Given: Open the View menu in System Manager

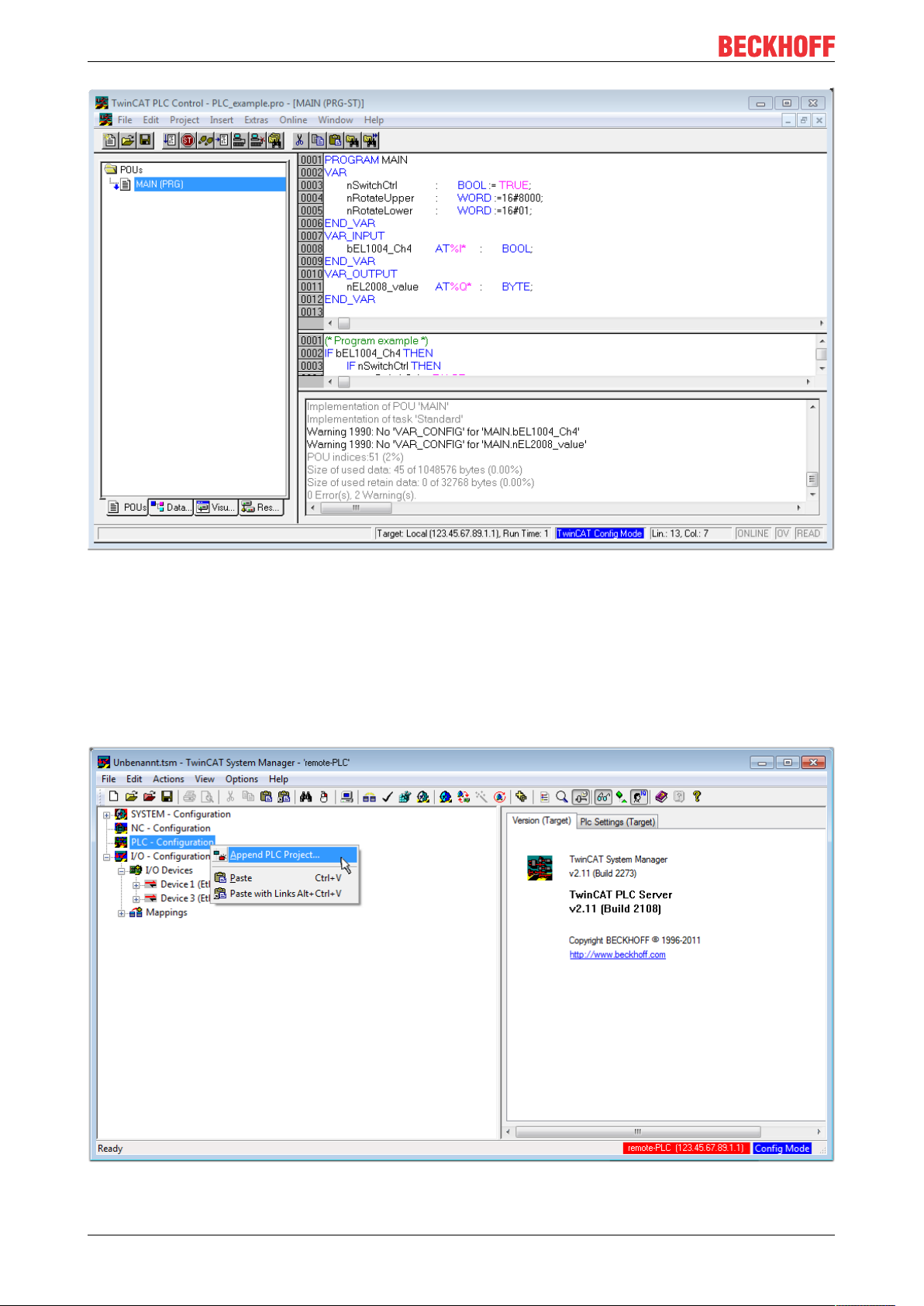Looking at the screenshot, I should tap(205, 779).
